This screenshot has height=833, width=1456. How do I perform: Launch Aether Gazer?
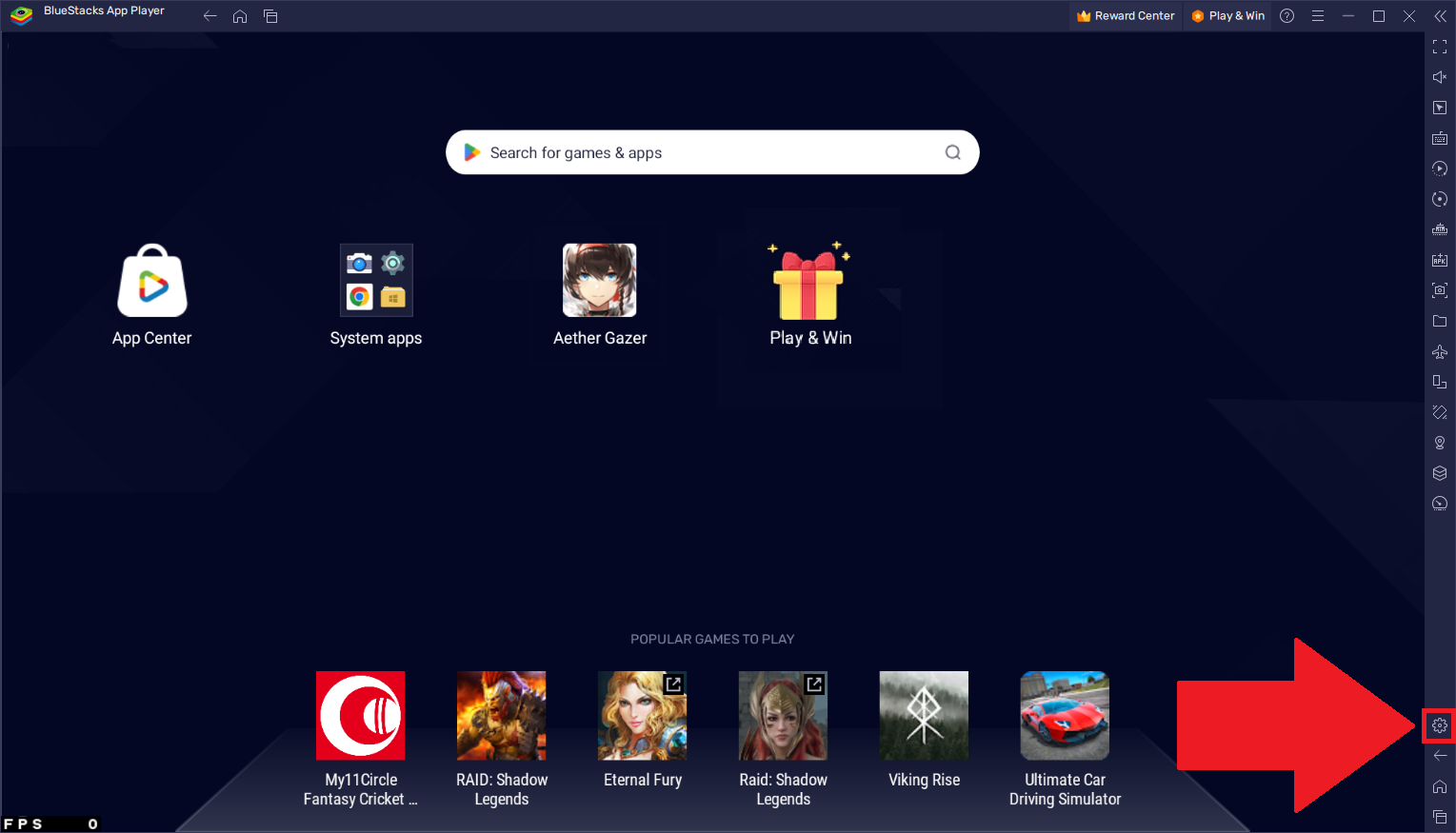click(600, 281)
